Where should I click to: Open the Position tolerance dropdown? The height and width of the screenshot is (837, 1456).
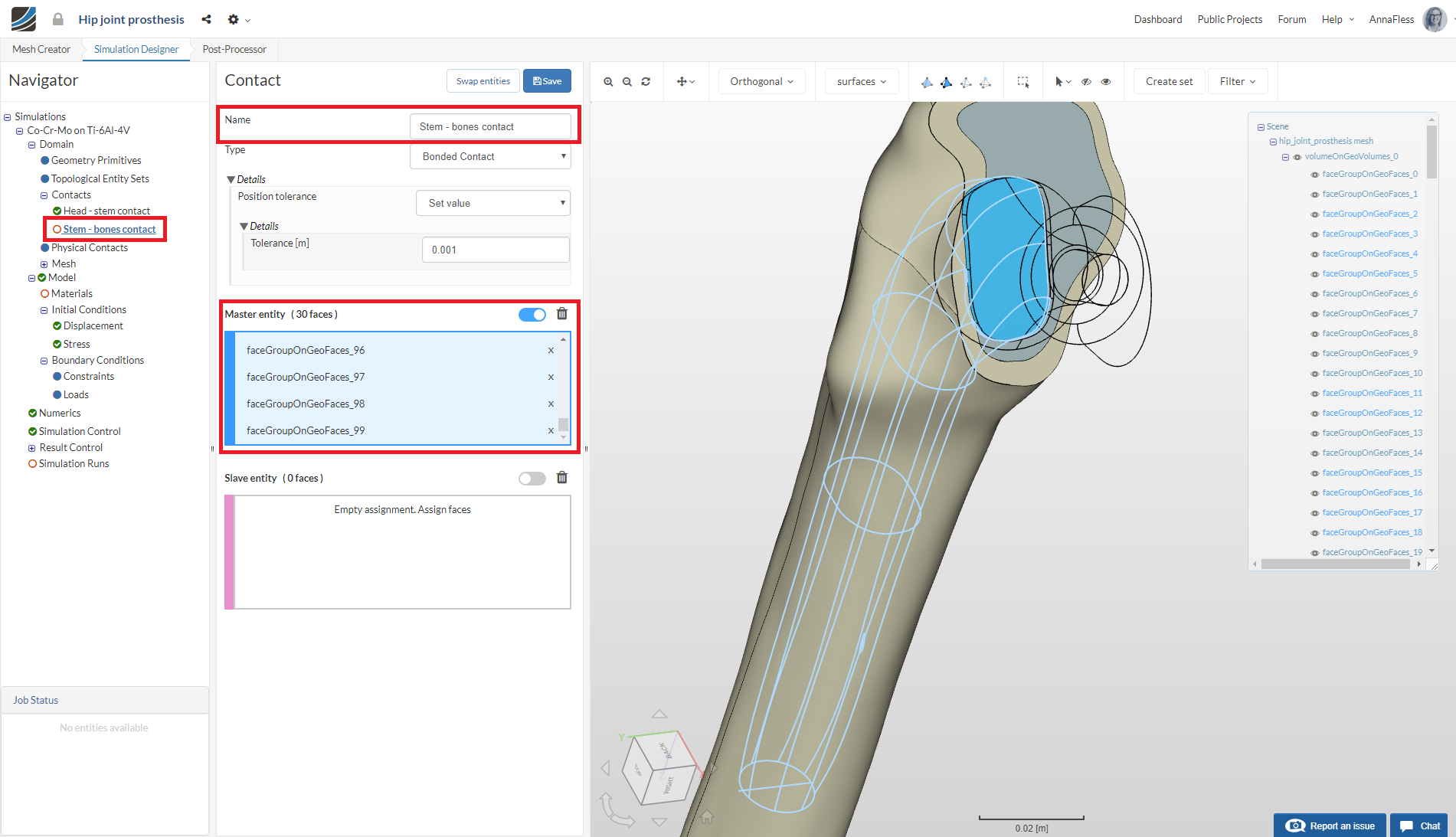(493, 203)
